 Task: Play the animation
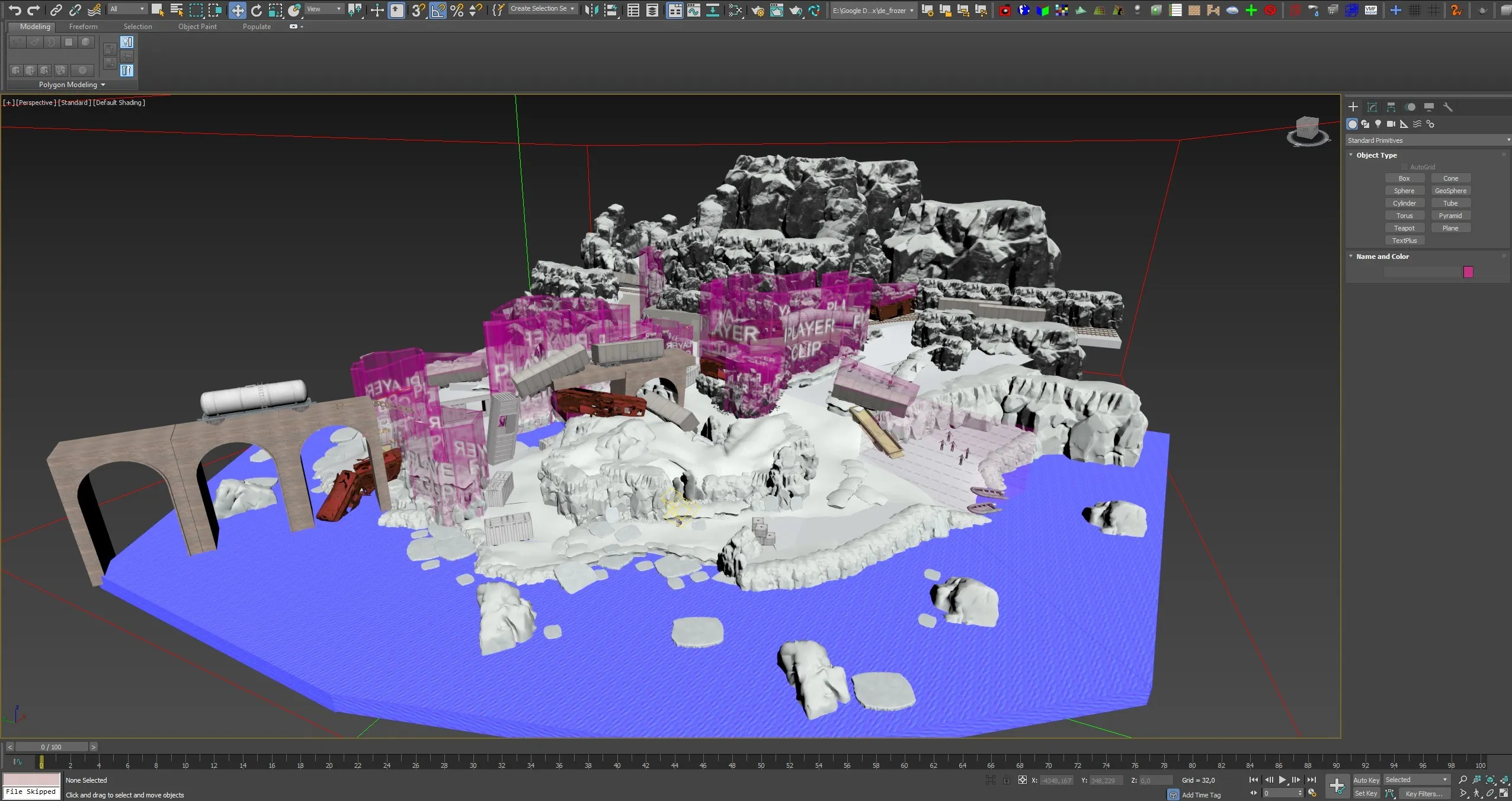1282,780
